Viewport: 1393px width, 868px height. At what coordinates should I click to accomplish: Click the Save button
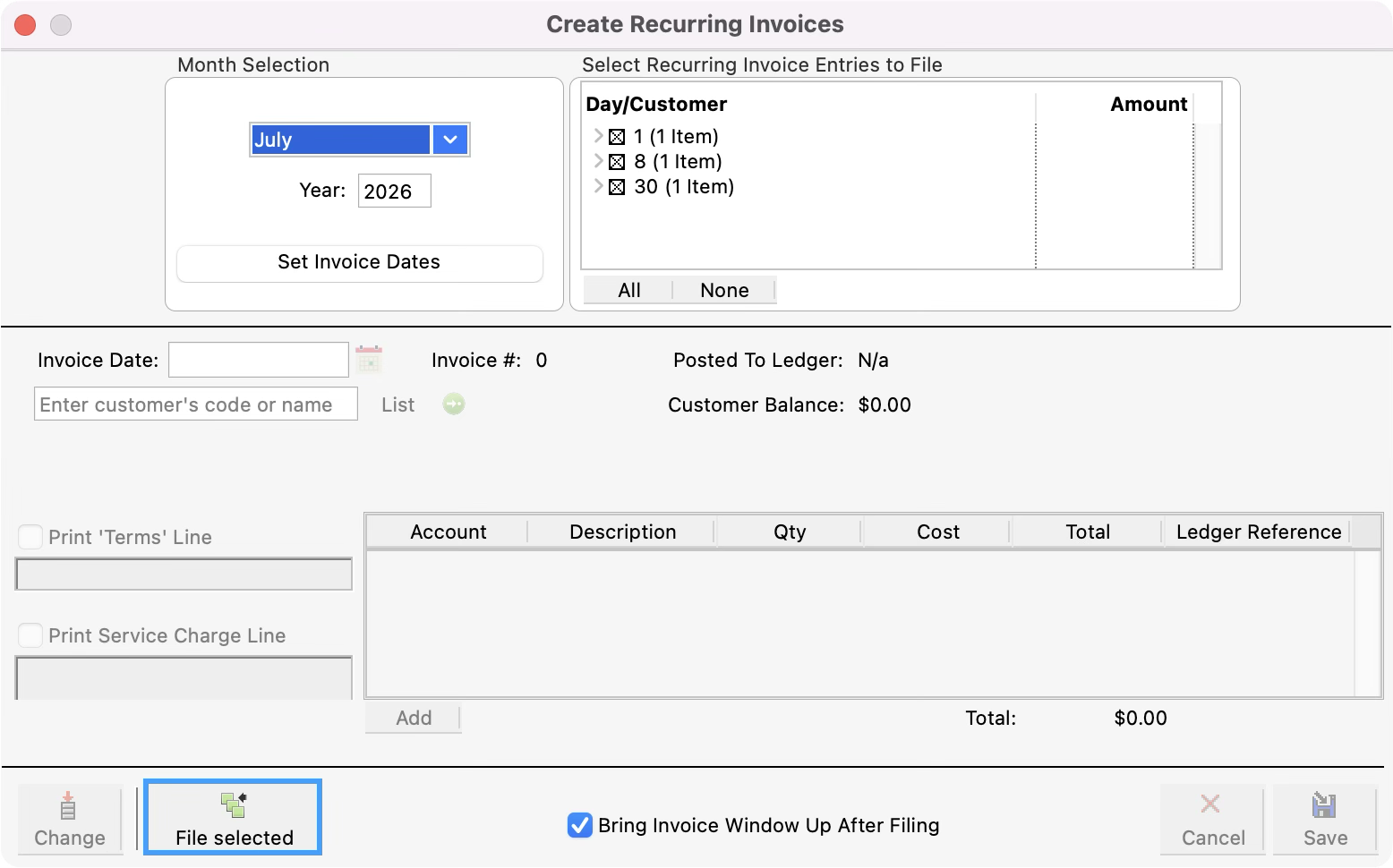click(1325, 819)
